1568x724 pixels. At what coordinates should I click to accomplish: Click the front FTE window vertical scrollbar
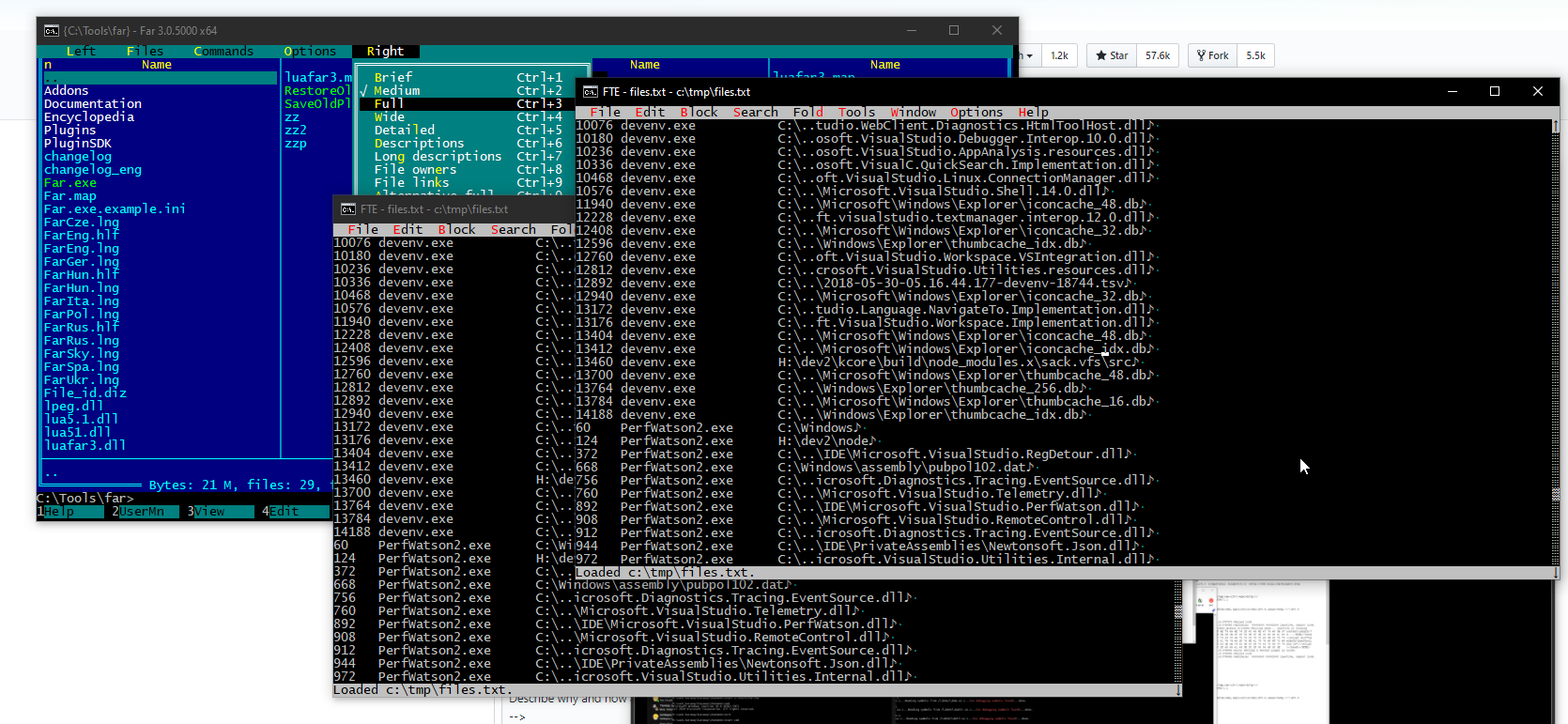(x=1555, y=342)
